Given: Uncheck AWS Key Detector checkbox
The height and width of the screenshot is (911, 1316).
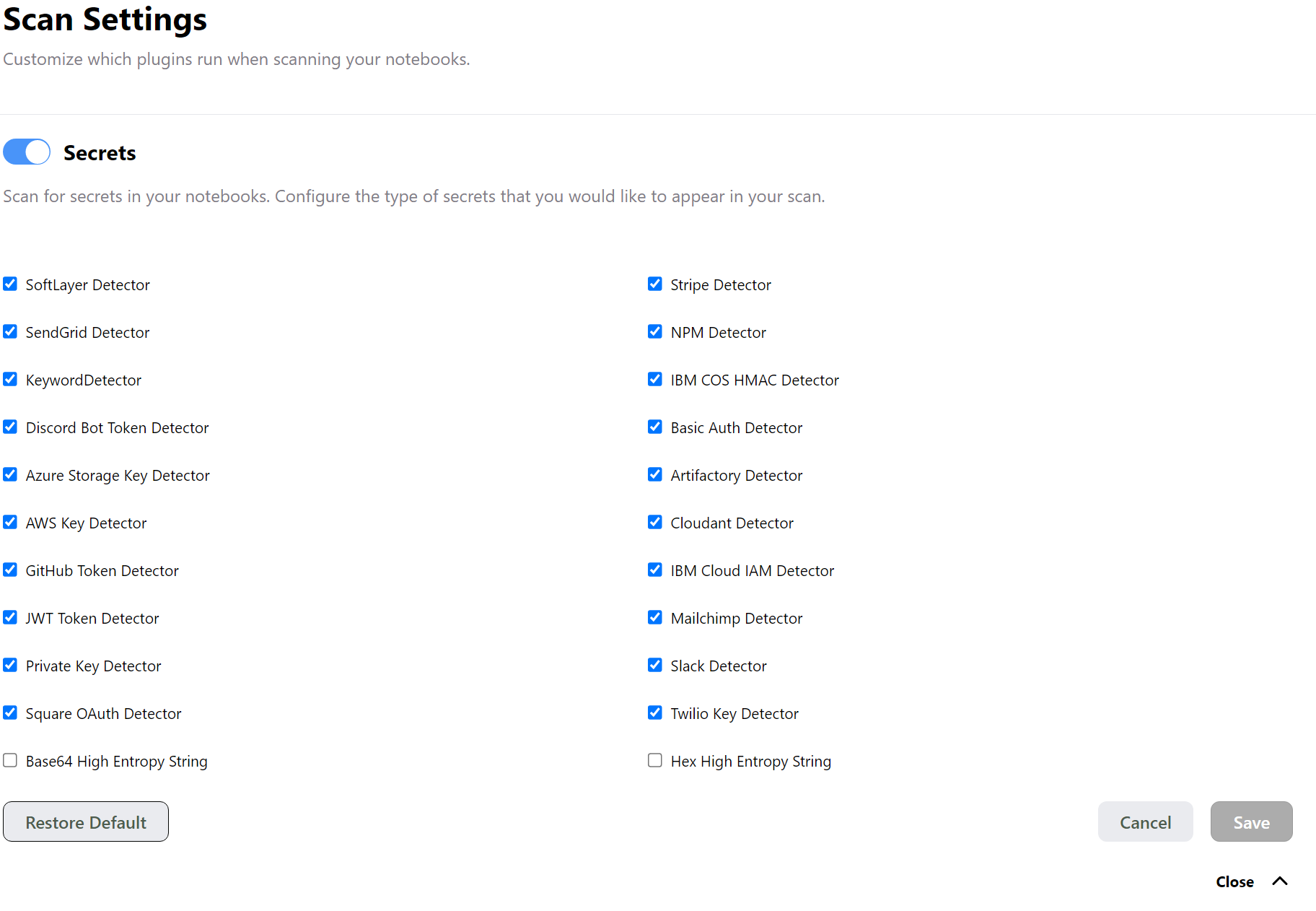Looking at the screenshot, I should tap(10, 522).
